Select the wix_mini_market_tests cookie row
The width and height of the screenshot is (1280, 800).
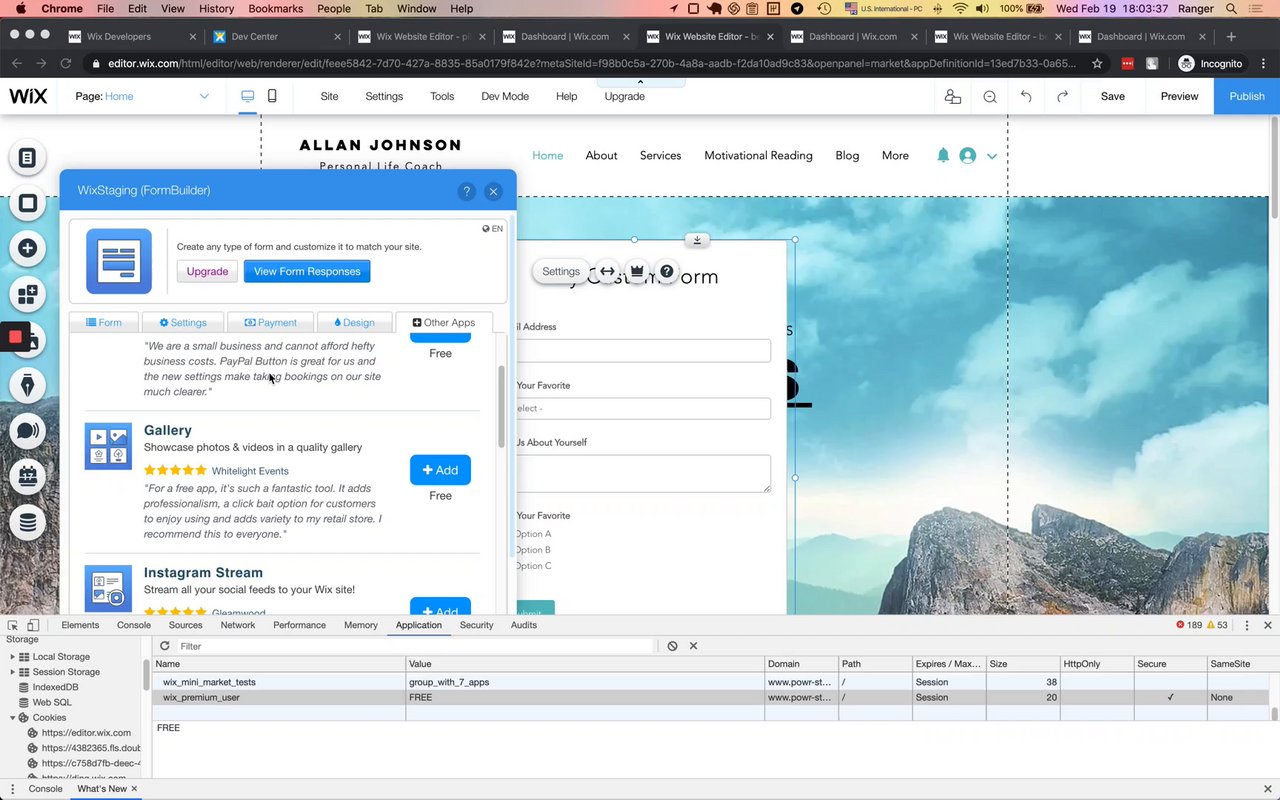(x=710, y=682)
